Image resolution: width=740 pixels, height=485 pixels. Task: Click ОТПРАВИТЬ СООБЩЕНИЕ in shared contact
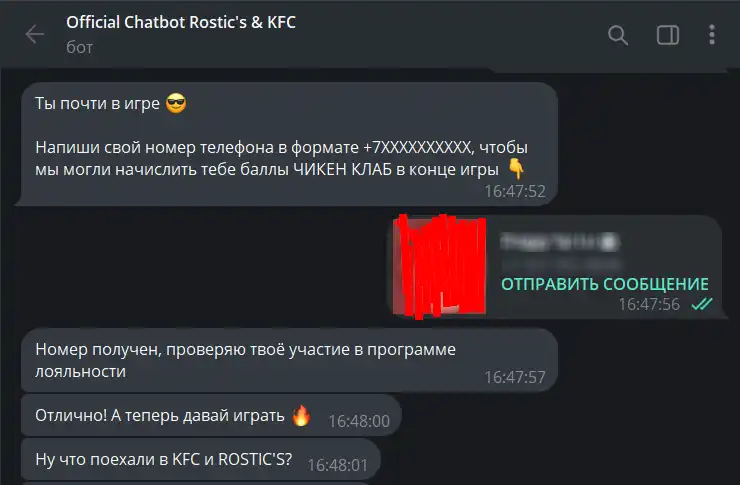(605, 284)
